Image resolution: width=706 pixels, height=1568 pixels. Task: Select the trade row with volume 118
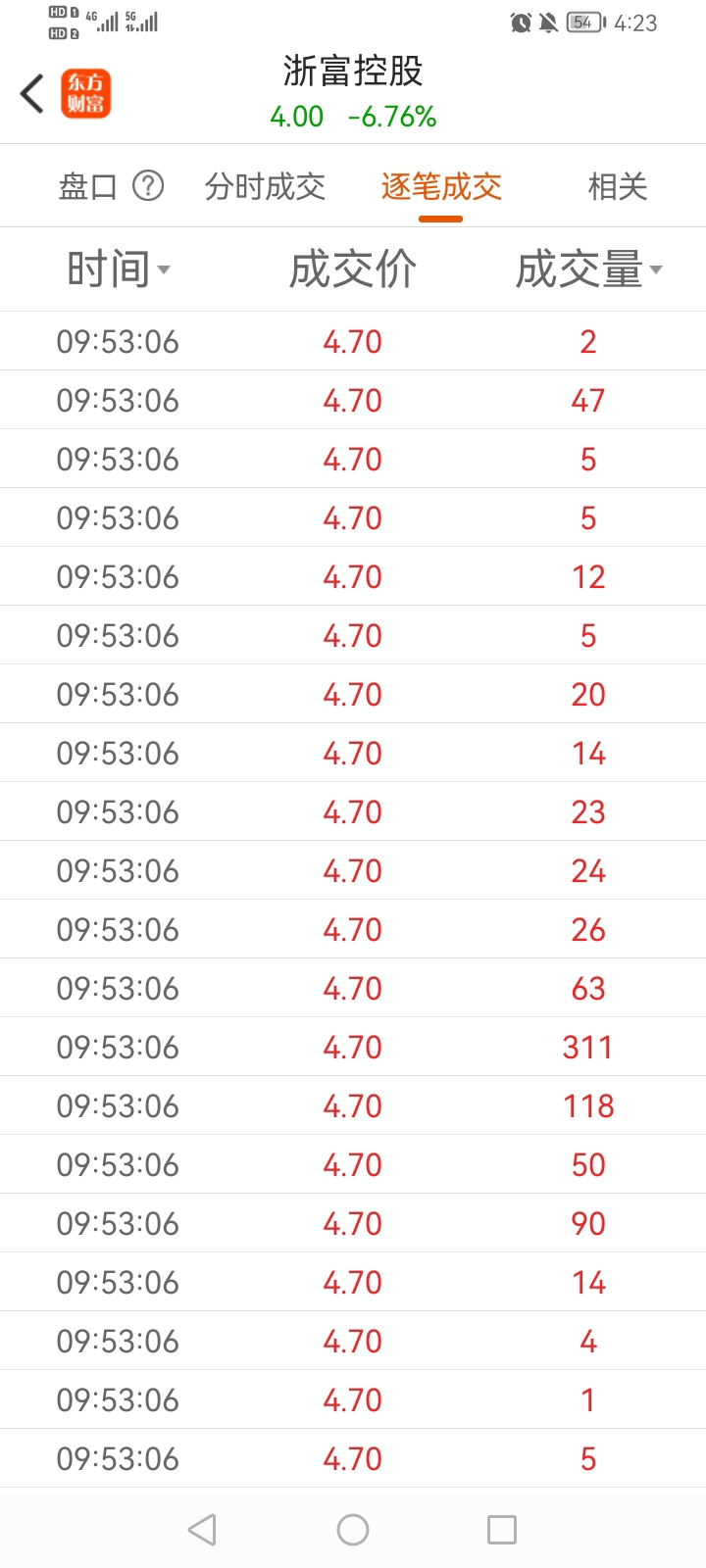[x=353, y=1105]
